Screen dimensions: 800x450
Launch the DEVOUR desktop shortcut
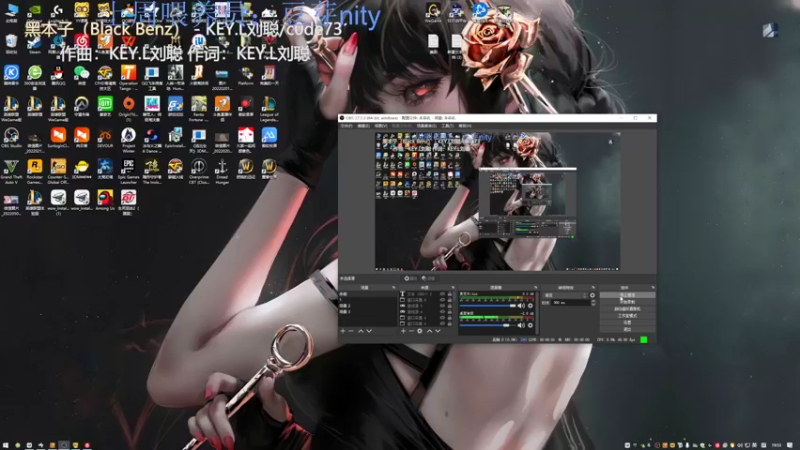click(x=105, y=138)
